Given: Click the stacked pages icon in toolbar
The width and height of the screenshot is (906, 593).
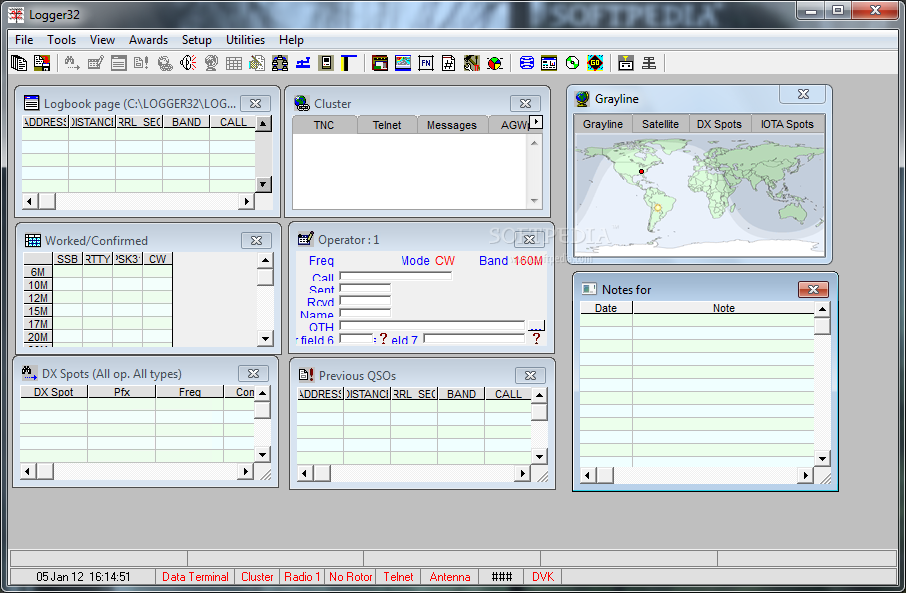Looking at the screenshot, I should [x=18, y=63].
